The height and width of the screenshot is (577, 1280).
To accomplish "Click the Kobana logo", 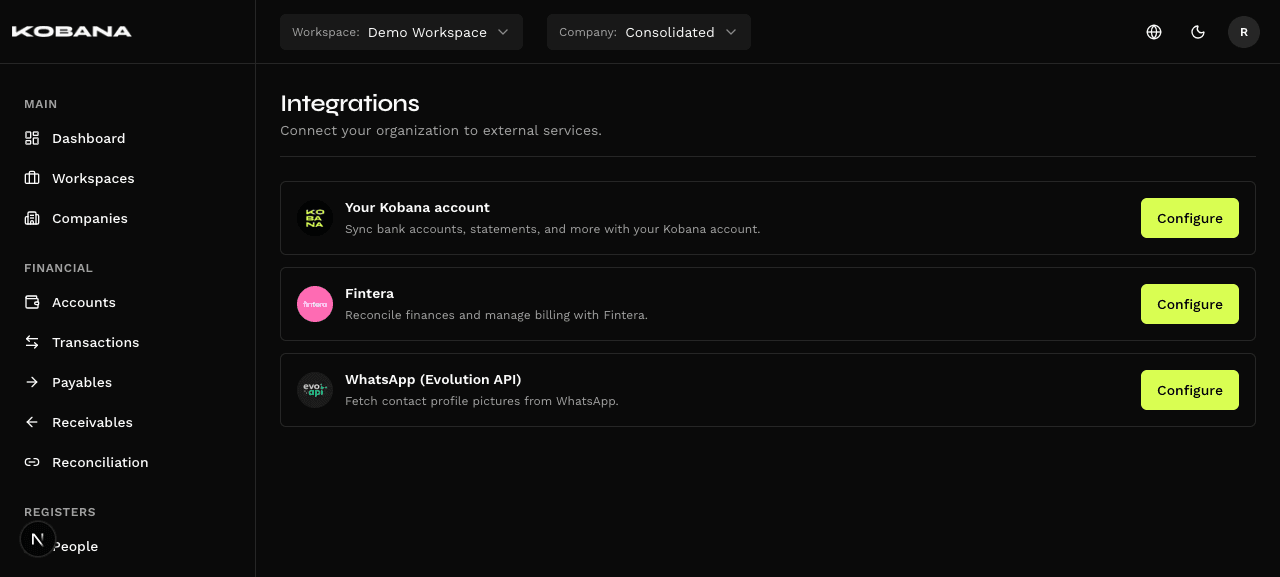I will [x=71, y=32].
